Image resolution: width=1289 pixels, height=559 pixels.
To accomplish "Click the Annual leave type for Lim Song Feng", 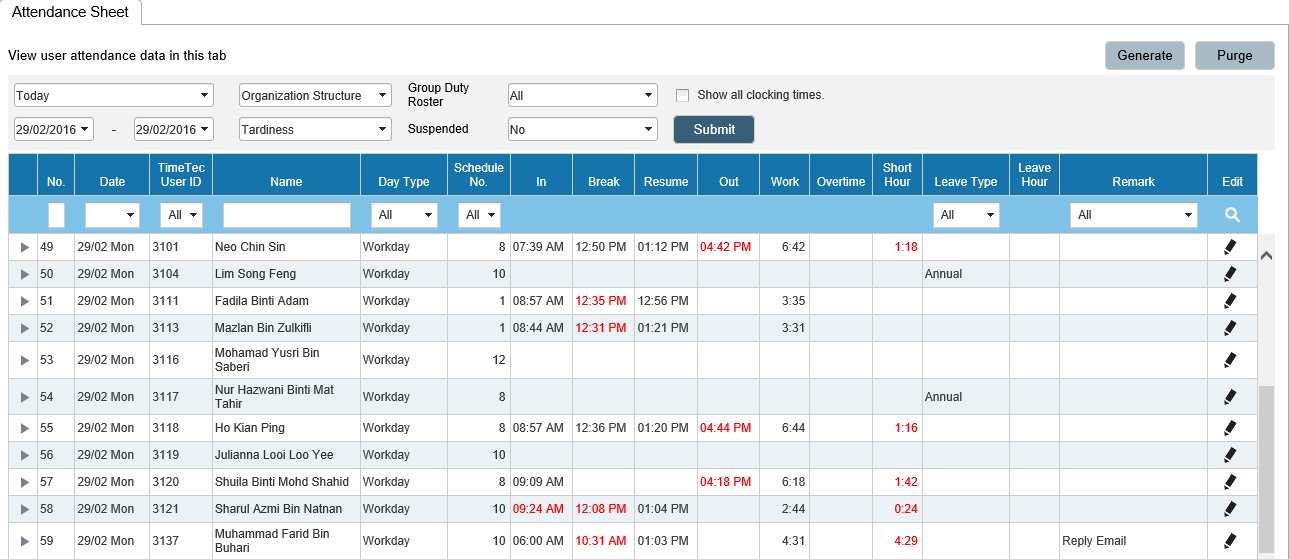I will tap(944, 274).
